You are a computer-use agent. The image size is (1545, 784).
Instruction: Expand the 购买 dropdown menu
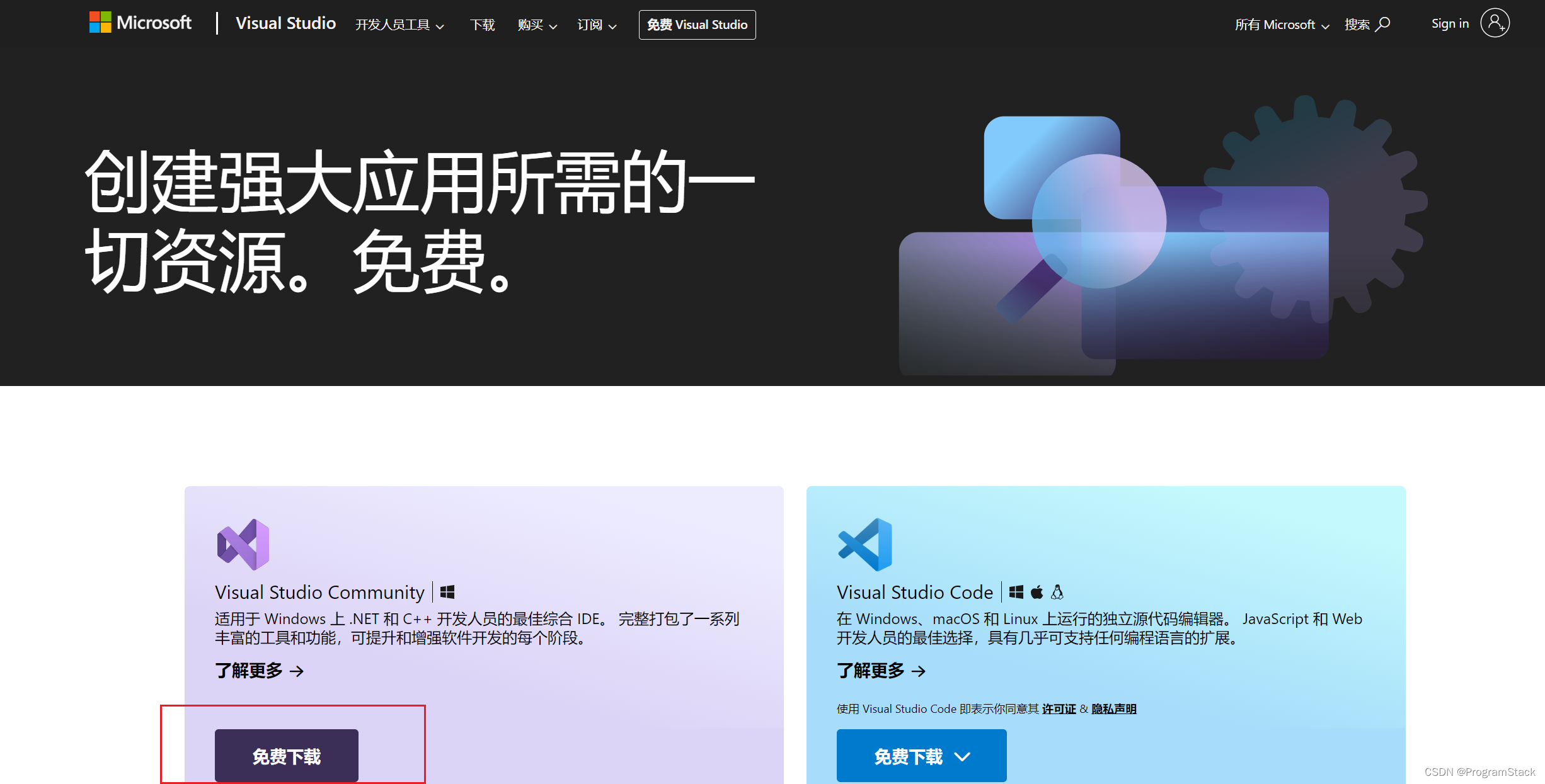537,25
